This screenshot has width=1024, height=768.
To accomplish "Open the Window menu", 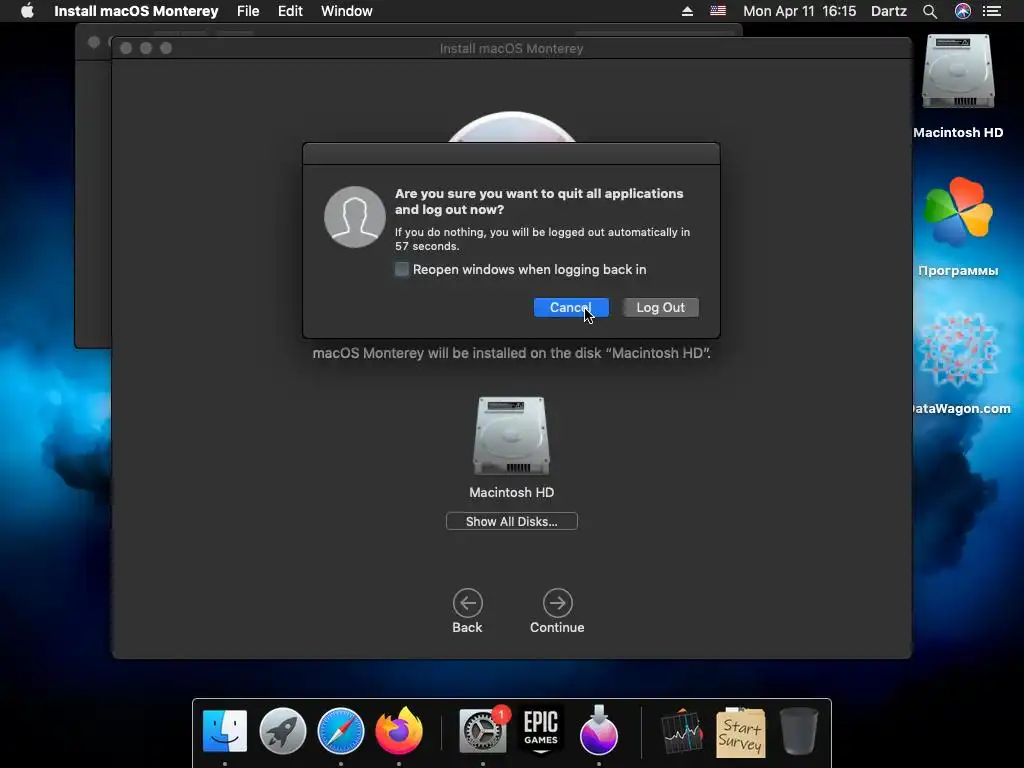I will 346,11.
